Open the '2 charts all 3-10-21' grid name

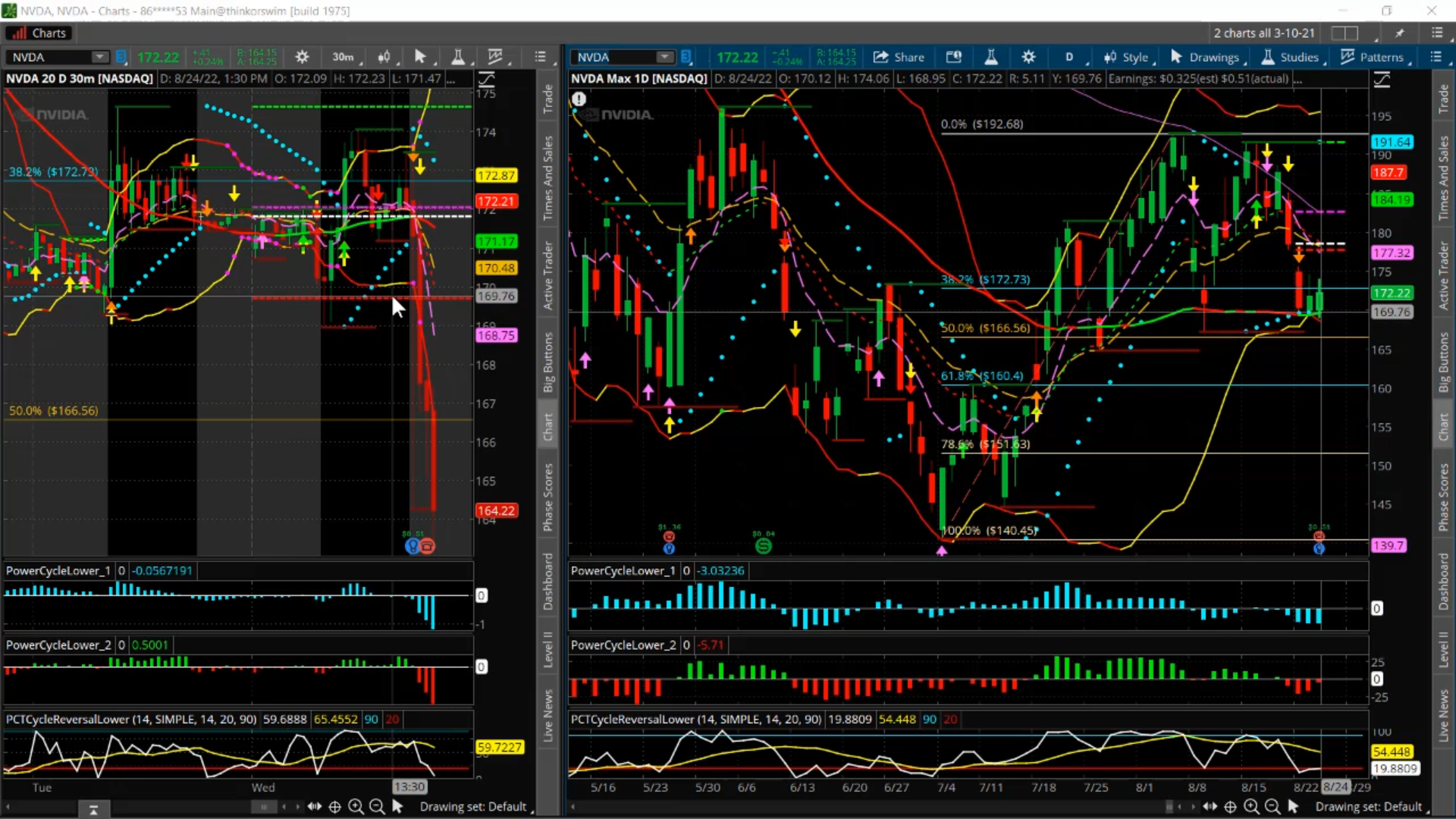point(1263,33)
